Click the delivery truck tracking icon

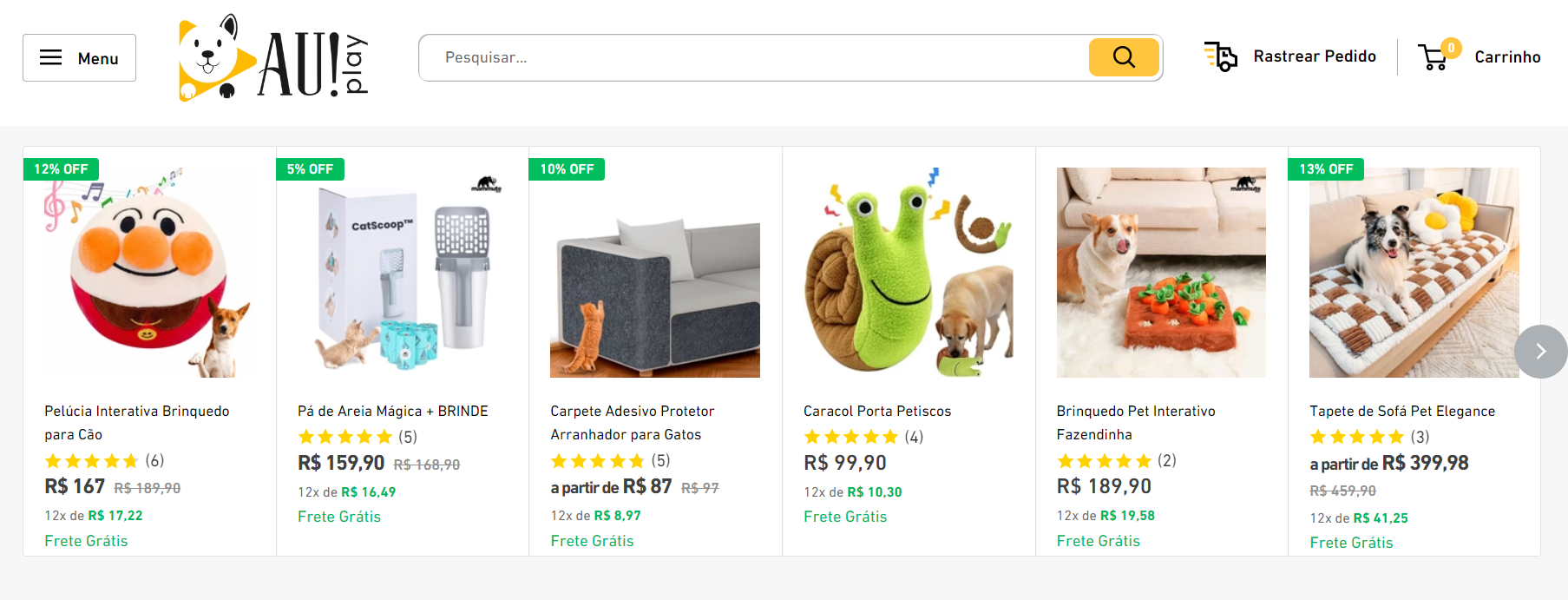(1221, 56)
